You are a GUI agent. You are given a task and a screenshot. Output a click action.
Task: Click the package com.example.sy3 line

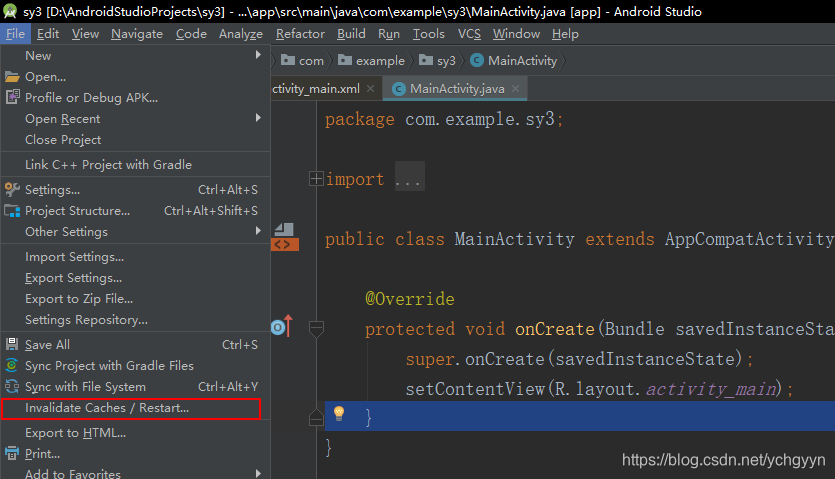[x=444, y=119]
